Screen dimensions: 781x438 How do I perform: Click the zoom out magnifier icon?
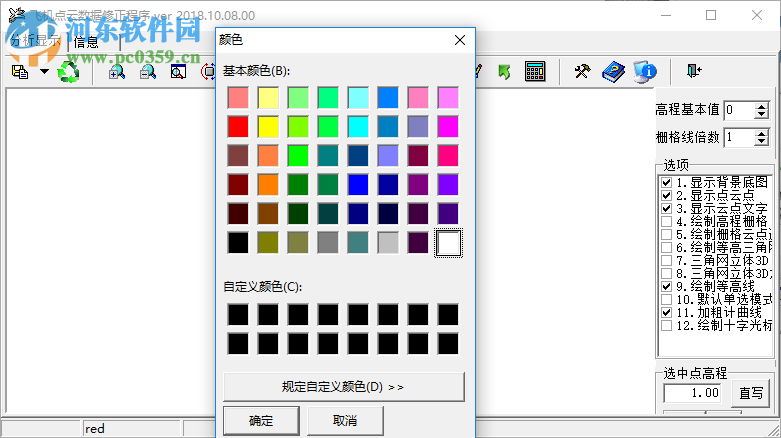[147, 71]
